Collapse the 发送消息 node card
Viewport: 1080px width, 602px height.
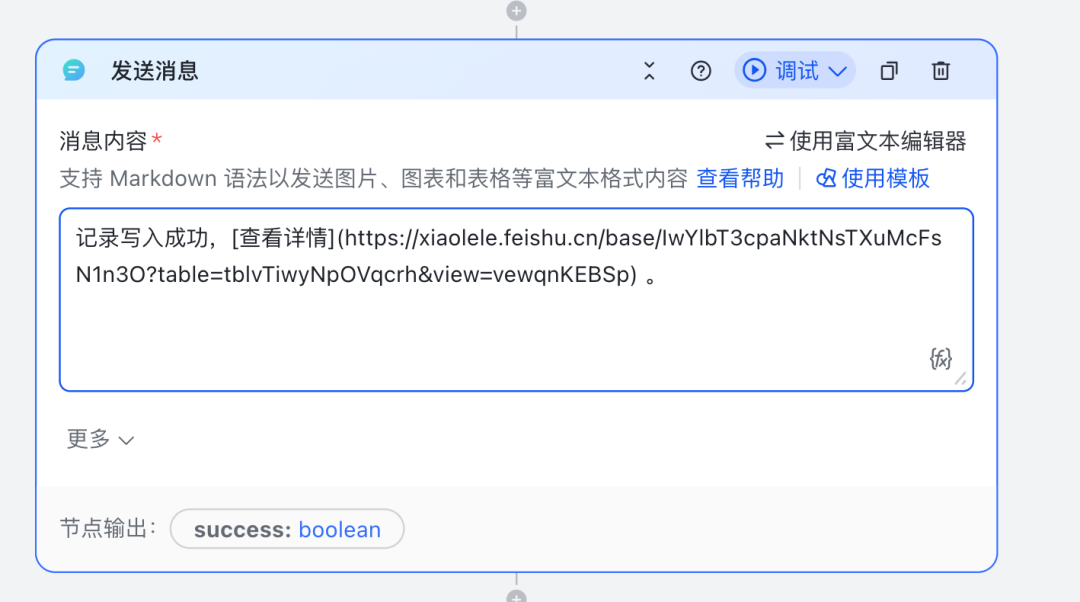649,70
